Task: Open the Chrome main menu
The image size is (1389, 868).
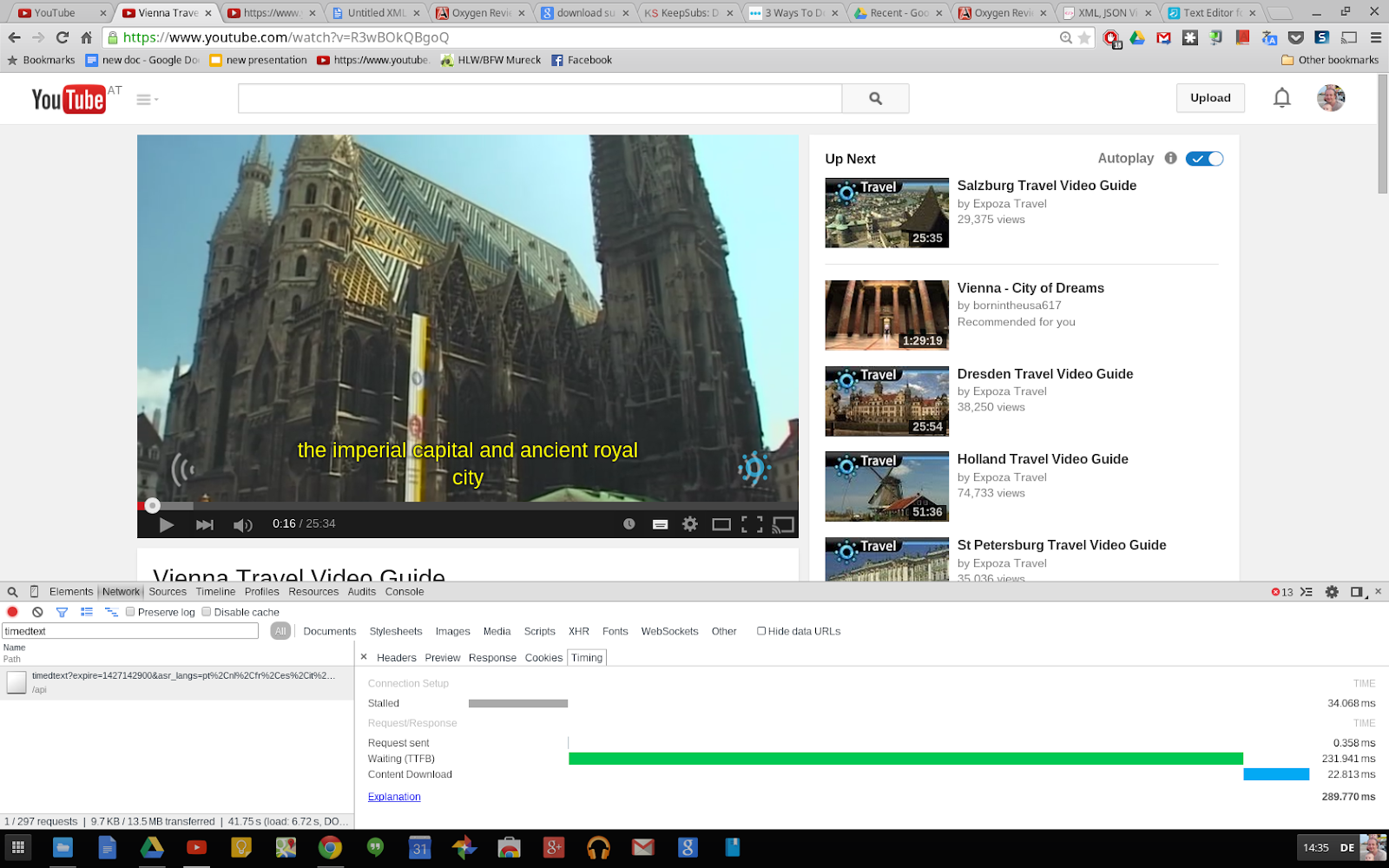Action: (x=1375, y=37)
